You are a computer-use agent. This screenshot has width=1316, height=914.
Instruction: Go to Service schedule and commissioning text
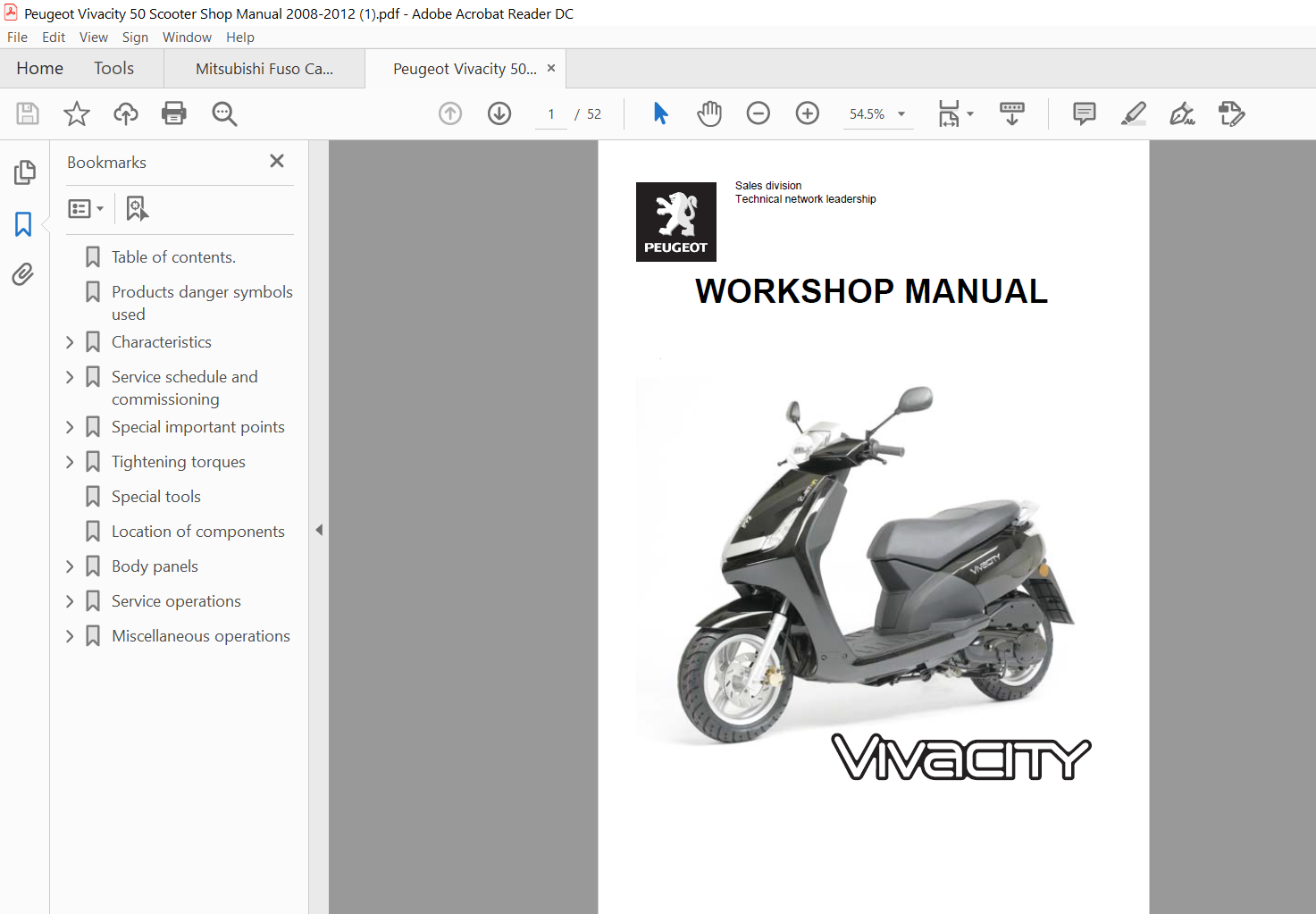click(x=185, y=388)
